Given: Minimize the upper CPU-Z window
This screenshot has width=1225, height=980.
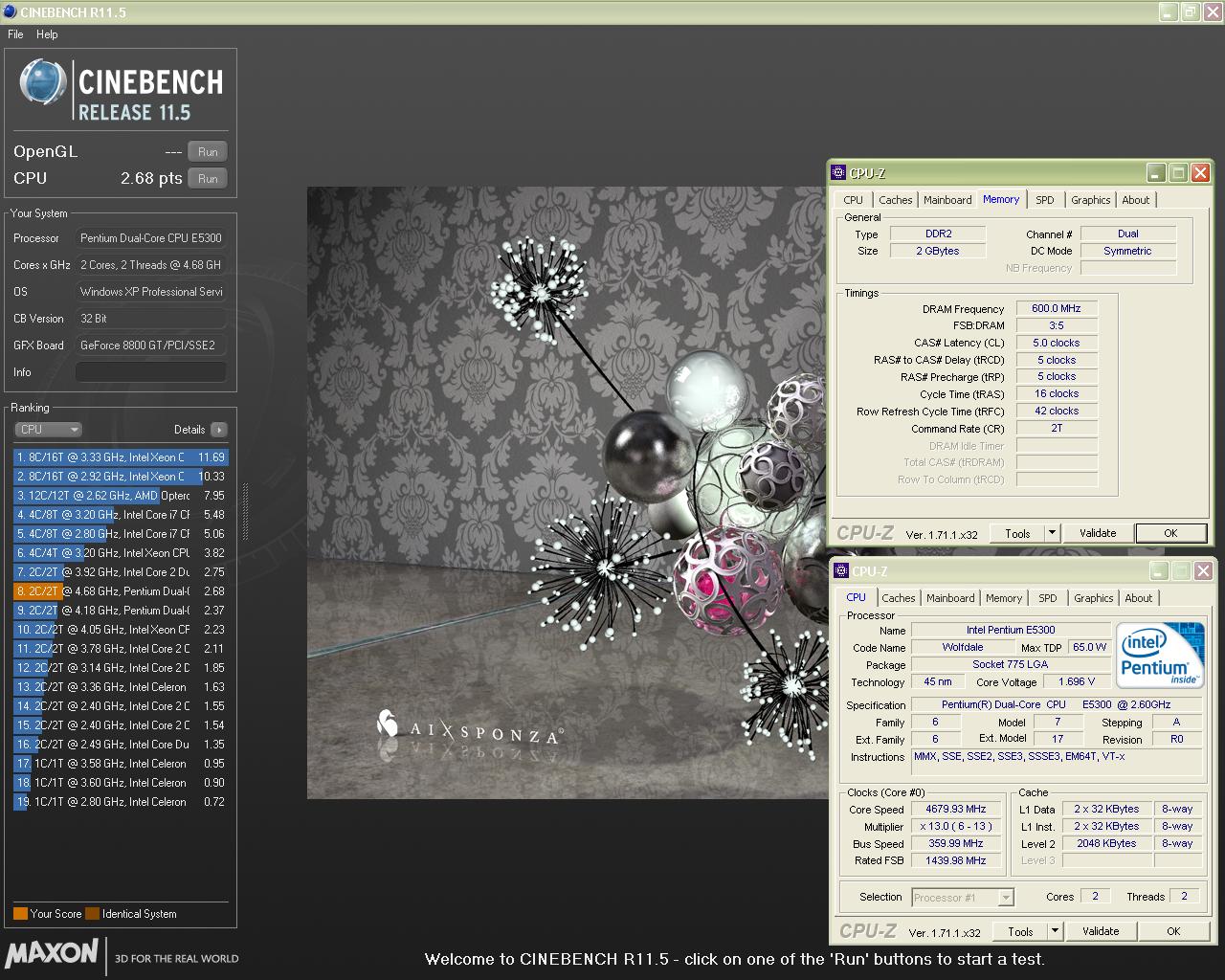Looking at the screenshot, I should pos(1156,173).
